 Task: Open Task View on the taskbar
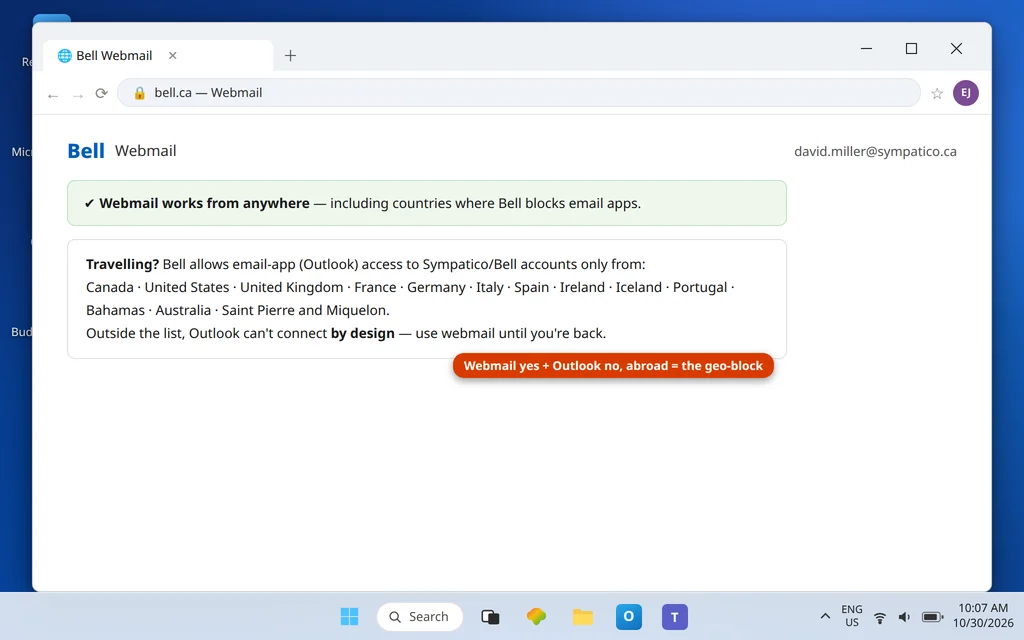490,616
